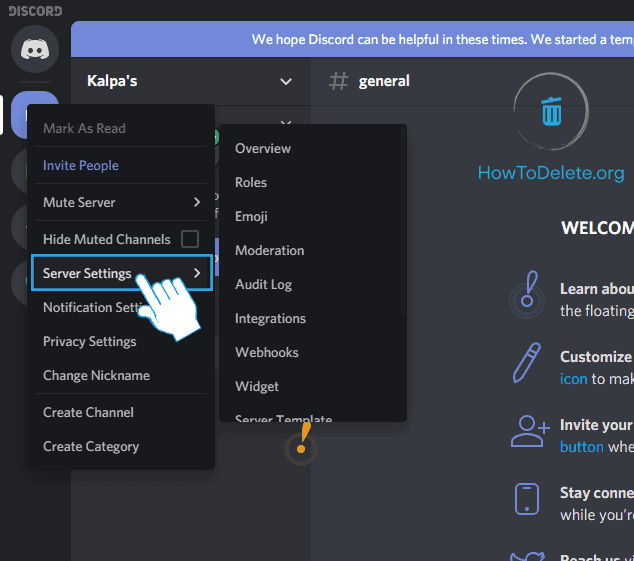Expand the Kalpa's server dropdown arrow
Screen dimensions: 634x561
coord(286,81)
